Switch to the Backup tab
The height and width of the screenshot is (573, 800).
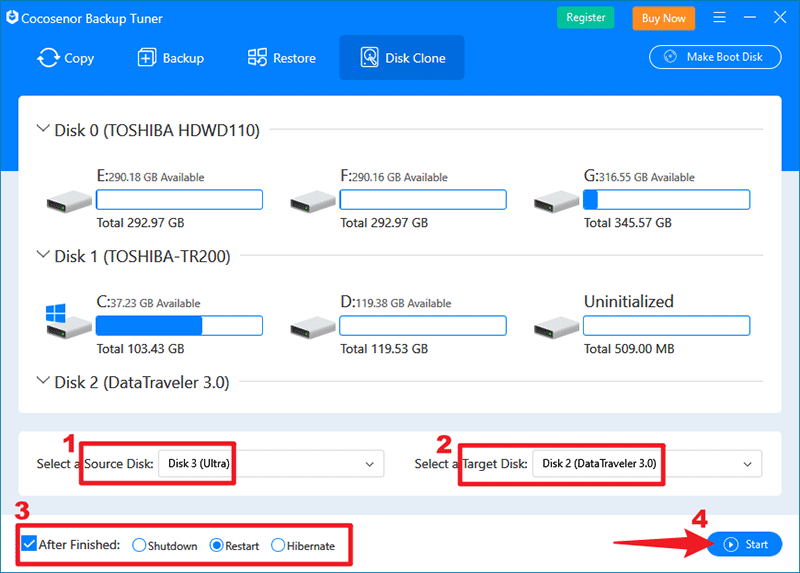pyautogui.click(x=170, y=58)
